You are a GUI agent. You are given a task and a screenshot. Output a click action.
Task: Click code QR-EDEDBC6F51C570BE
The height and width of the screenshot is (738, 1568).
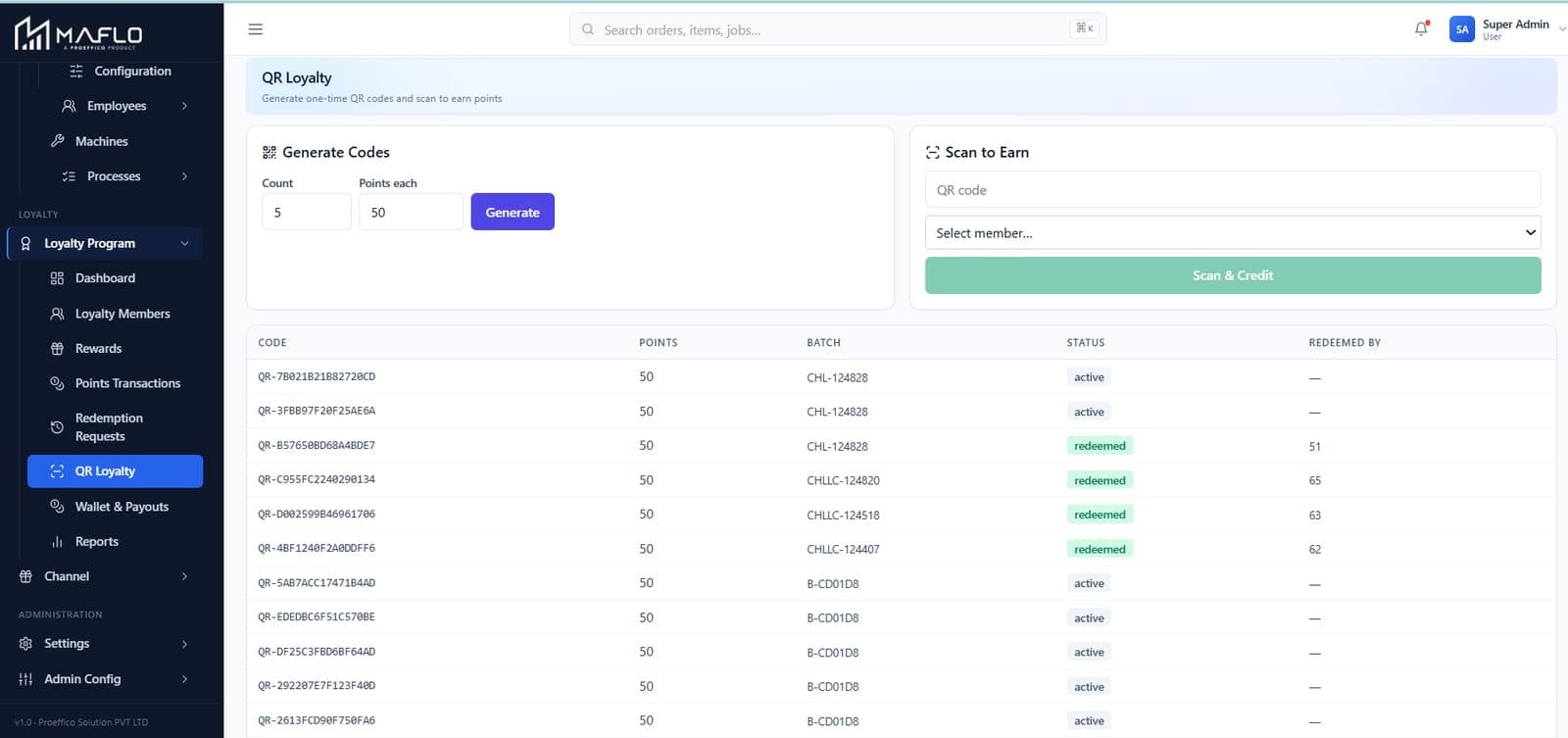pos(317,617)
